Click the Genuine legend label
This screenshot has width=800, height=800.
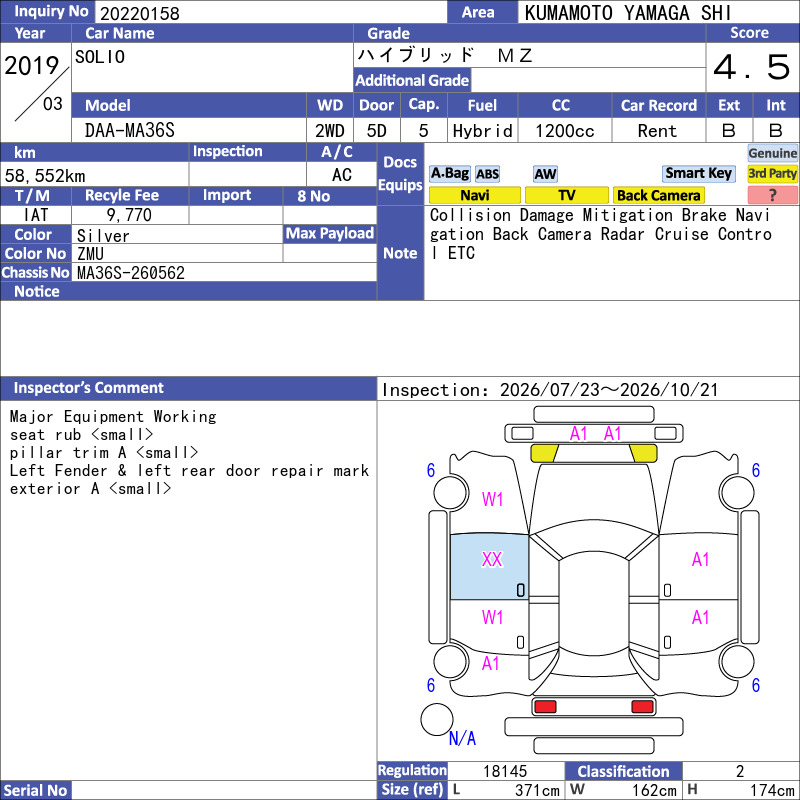click(x=772, y=153)
